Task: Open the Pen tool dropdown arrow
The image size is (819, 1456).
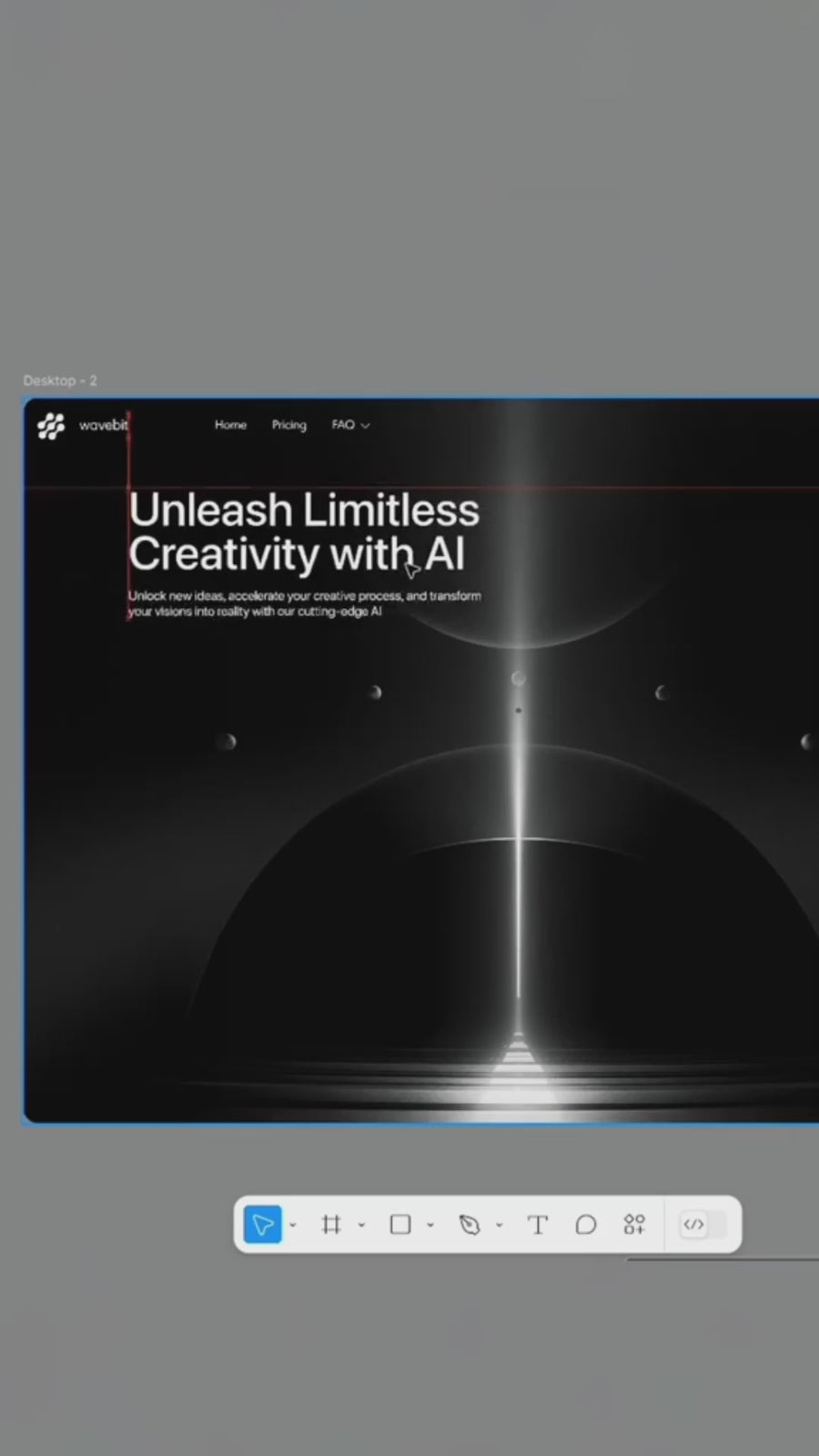Action: coord(500,1226)
